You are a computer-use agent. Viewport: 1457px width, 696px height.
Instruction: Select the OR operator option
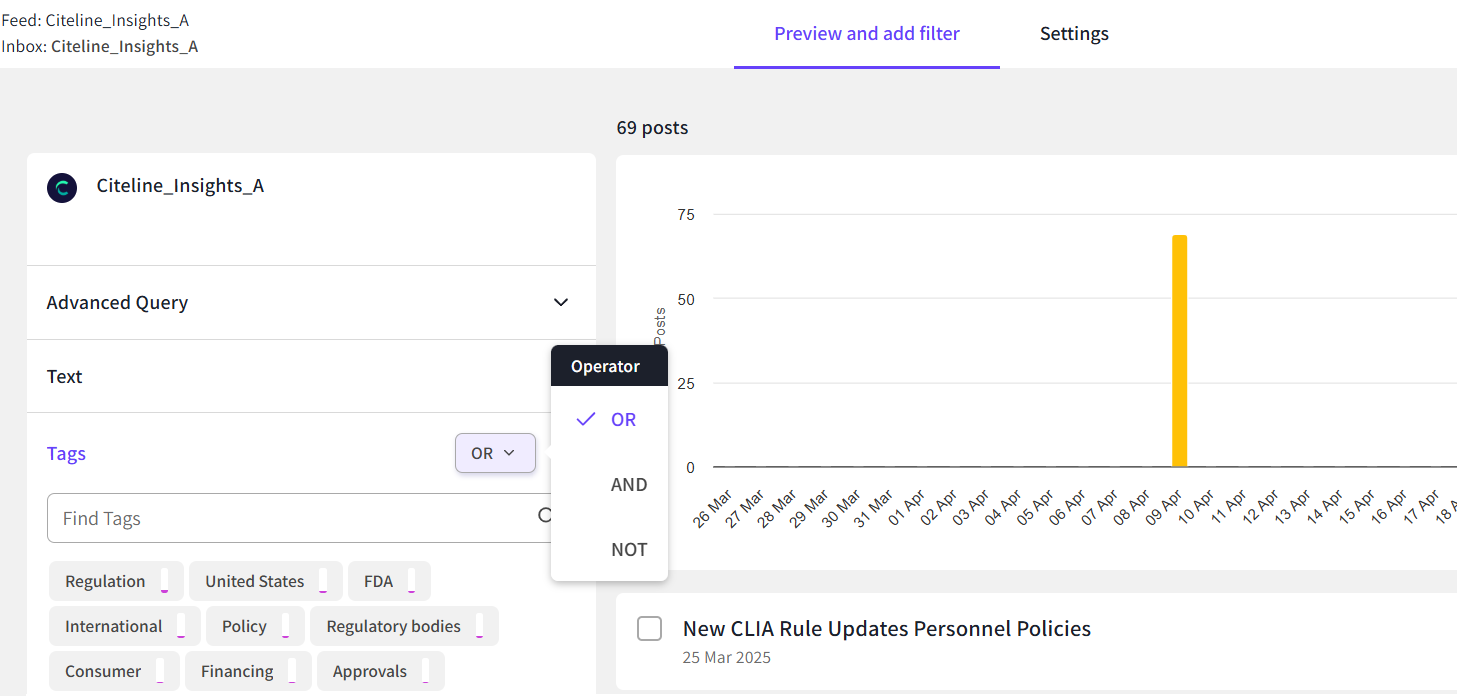[623, 420]
